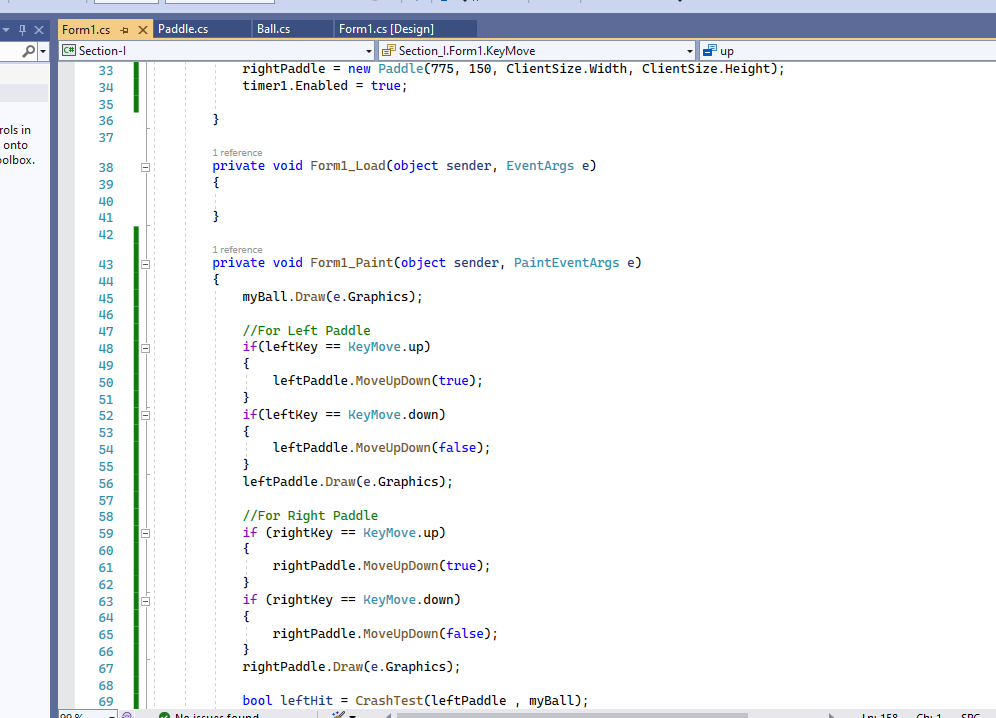
Task: Click EventArgs type in Form1_Load signature
Action: tap(540, 166)
